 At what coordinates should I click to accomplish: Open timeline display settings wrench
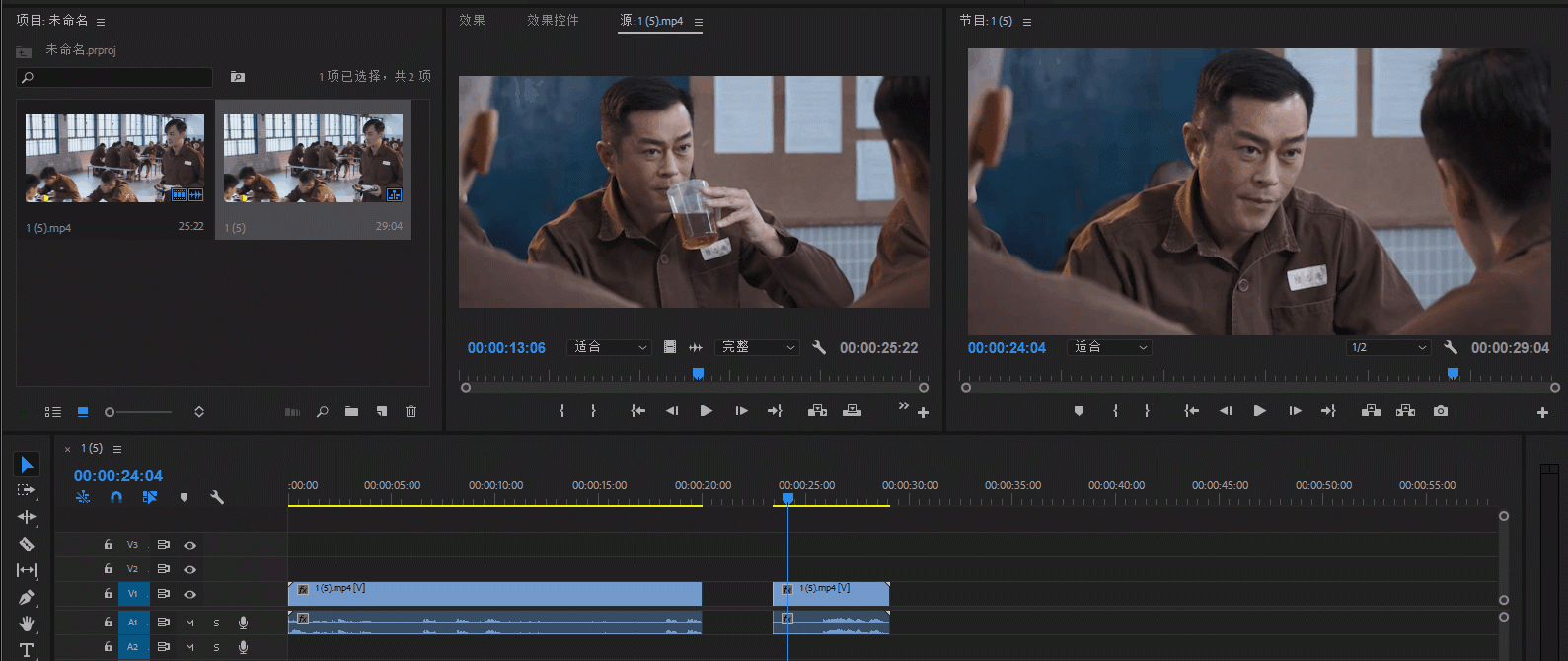point(217,497)
